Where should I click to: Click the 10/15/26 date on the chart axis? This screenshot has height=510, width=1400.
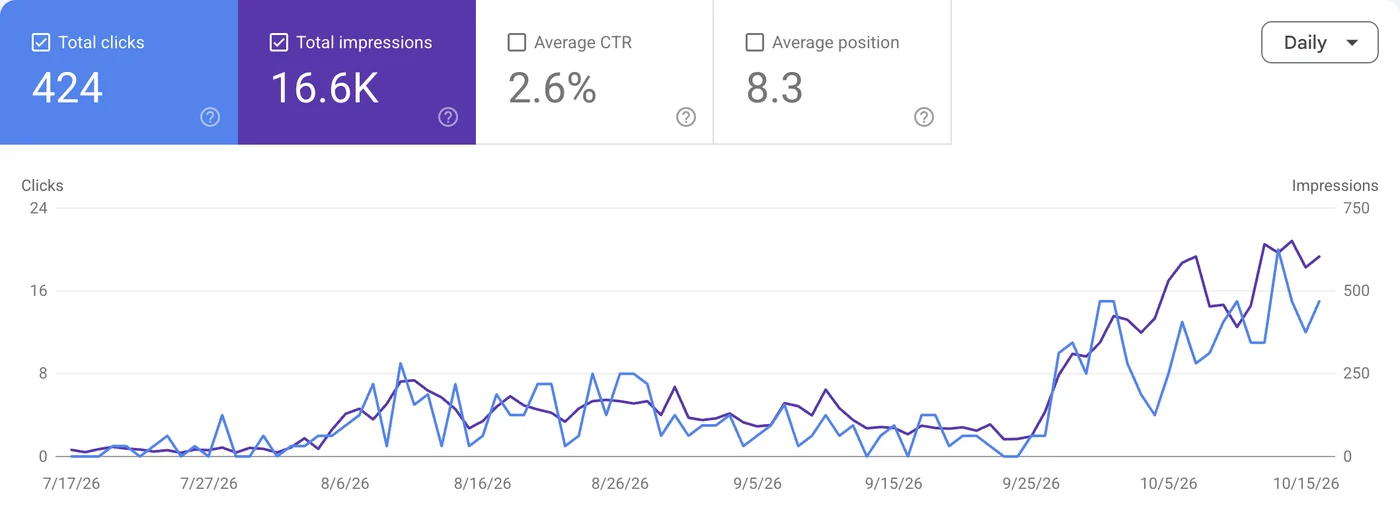tap(1304, 483)
